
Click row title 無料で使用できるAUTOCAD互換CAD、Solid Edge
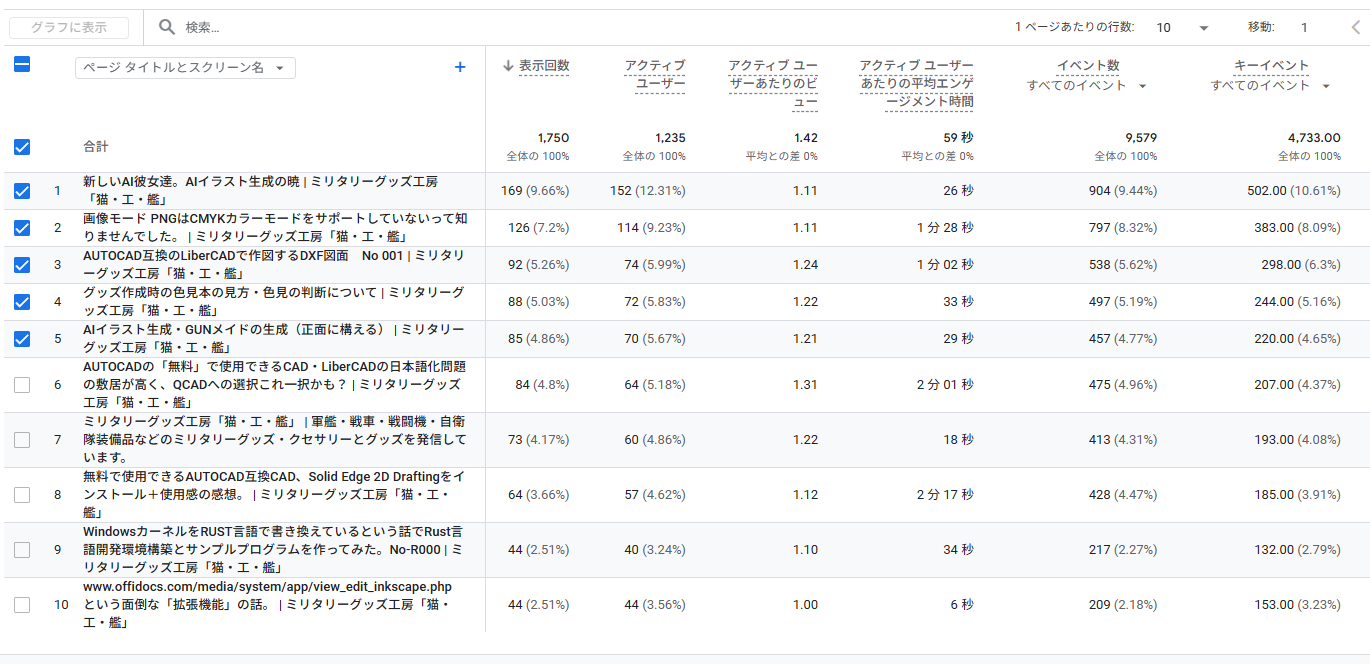click(274, 495)
